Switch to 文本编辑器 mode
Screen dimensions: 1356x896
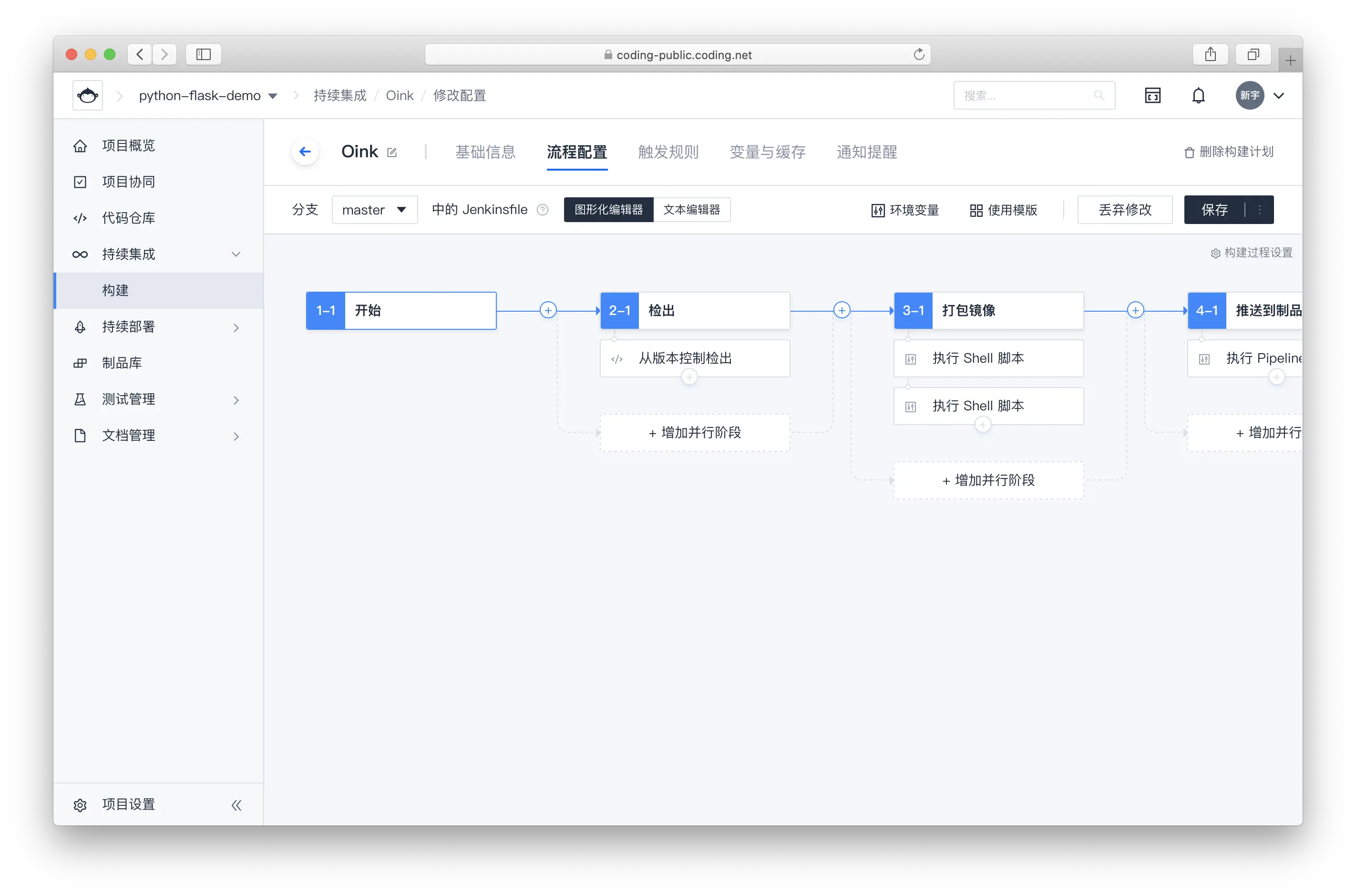point(692,210)
